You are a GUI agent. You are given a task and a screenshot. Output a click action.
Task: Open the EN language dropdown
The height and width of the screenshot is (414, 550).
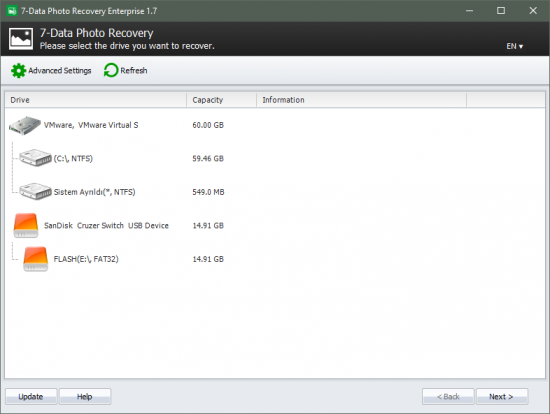pos(515,46)
